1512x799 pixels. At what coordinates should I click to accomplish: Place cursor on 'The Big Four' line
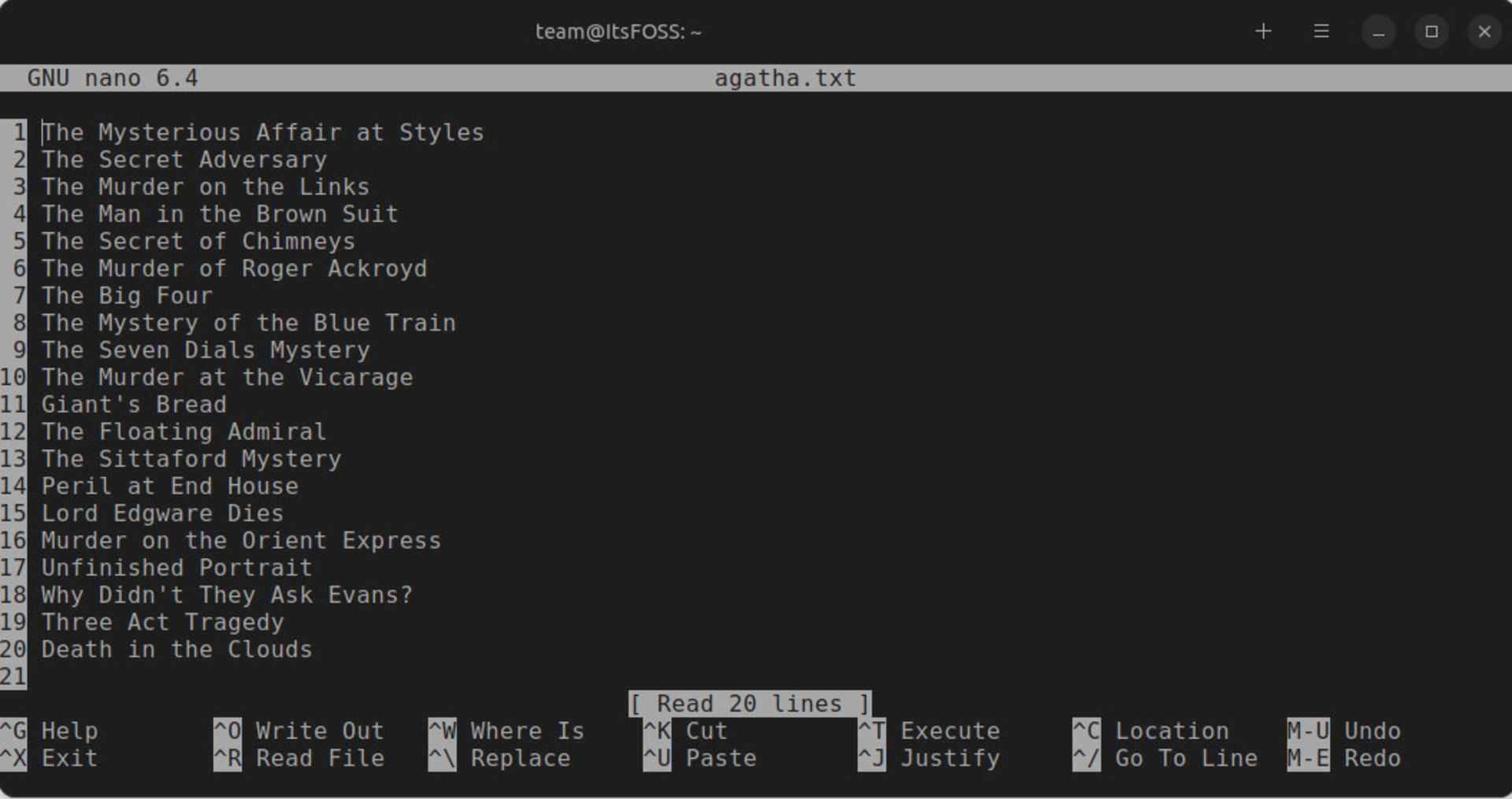(x=127, y=296)
